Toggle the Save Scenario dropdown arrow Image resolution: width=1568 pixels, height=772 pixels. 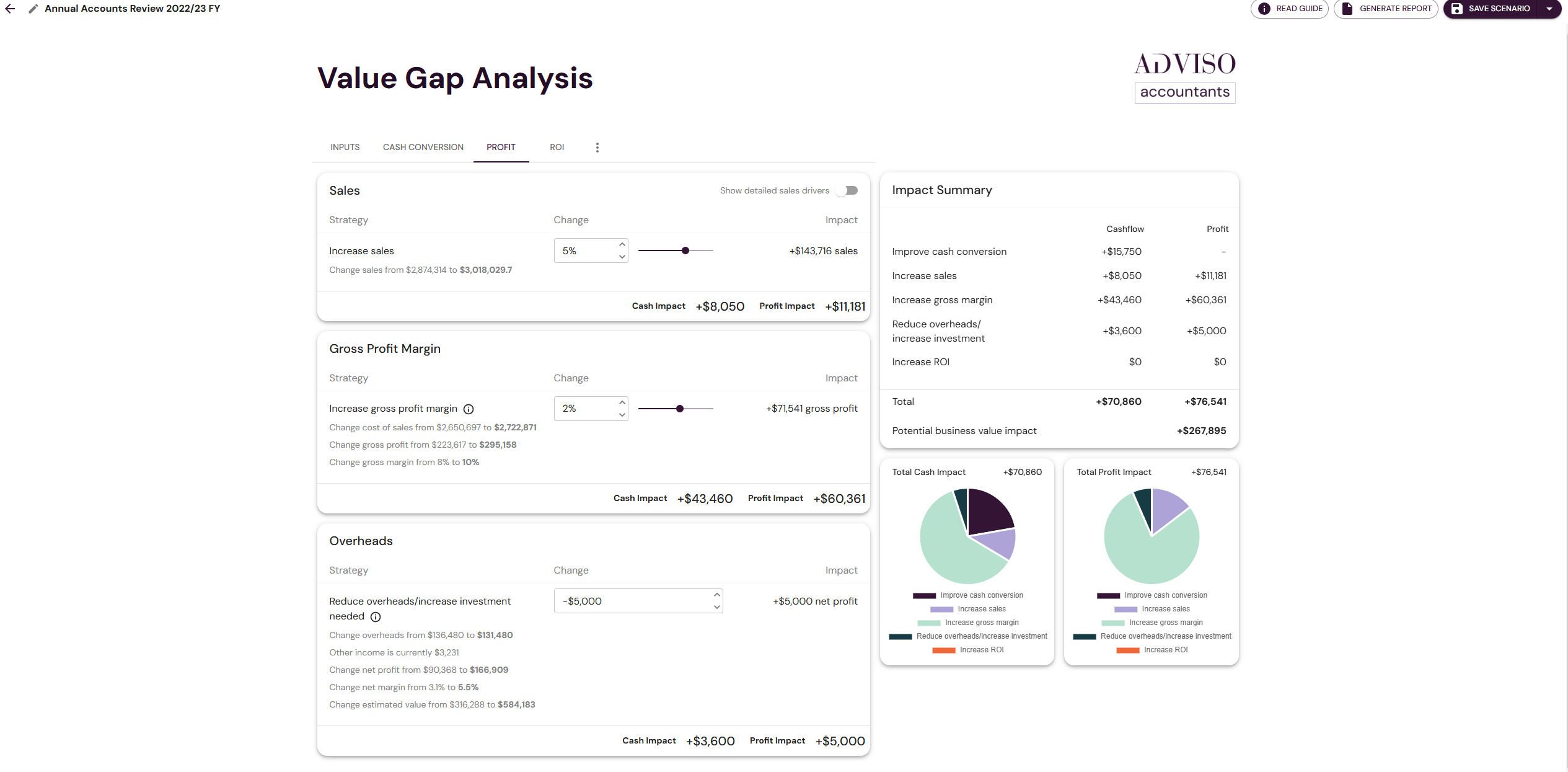click(1549, 9)
